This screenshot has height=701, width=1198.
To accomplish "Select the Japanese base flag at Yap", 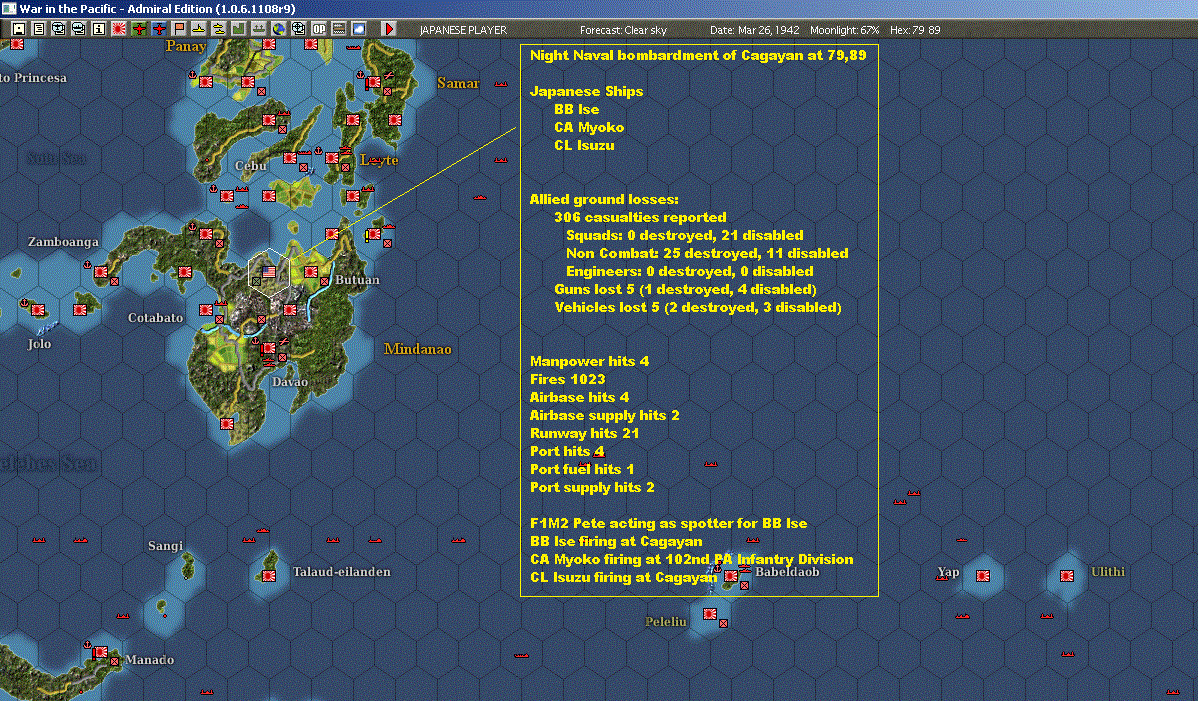I will point(983,576).
